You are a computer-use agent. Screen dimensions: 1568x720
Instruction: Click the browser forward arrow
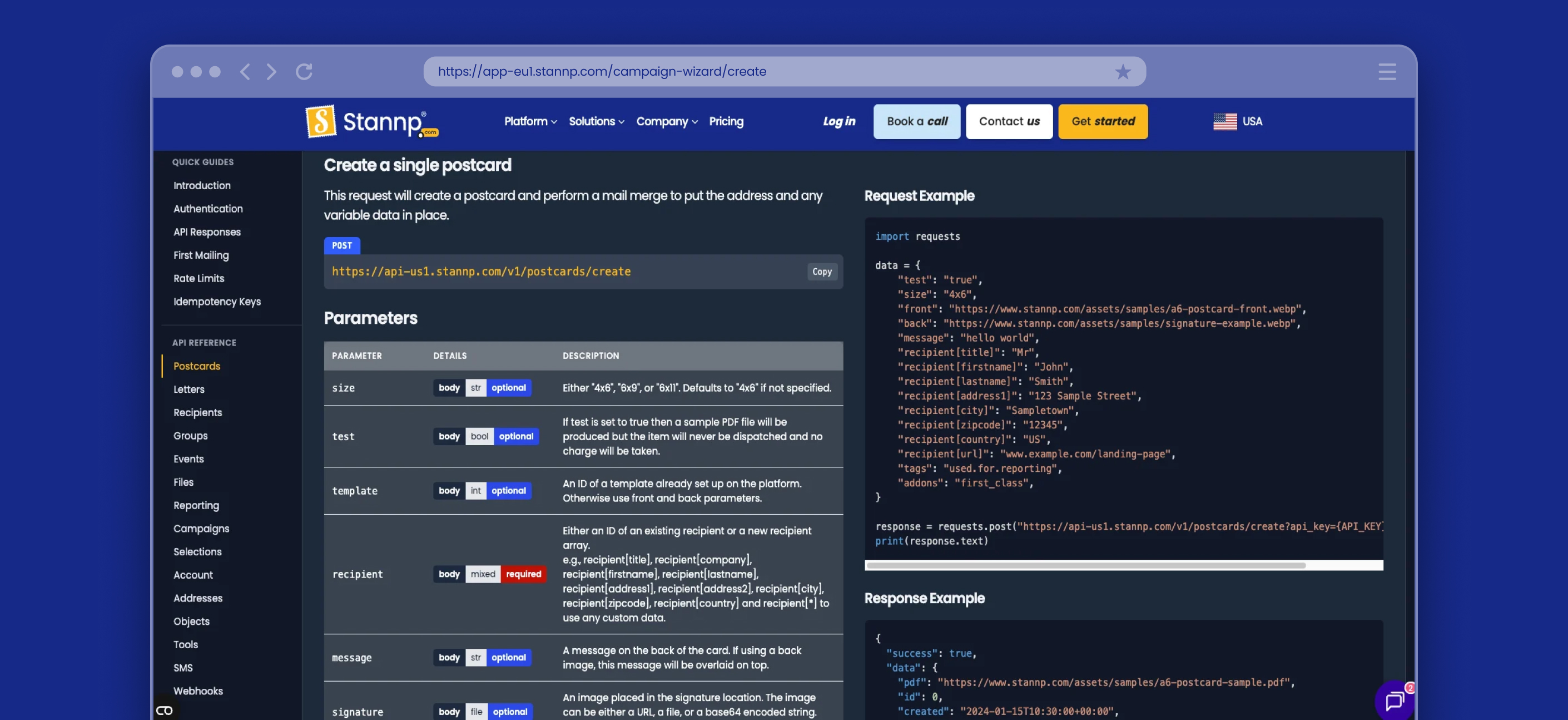click(271, 72)
